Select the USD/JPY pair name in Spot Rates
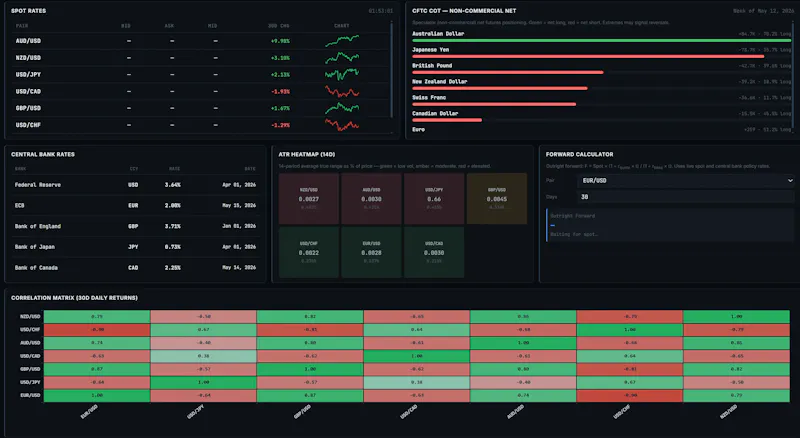This screenshot has width=800, height=438. [x=28, y=75]
